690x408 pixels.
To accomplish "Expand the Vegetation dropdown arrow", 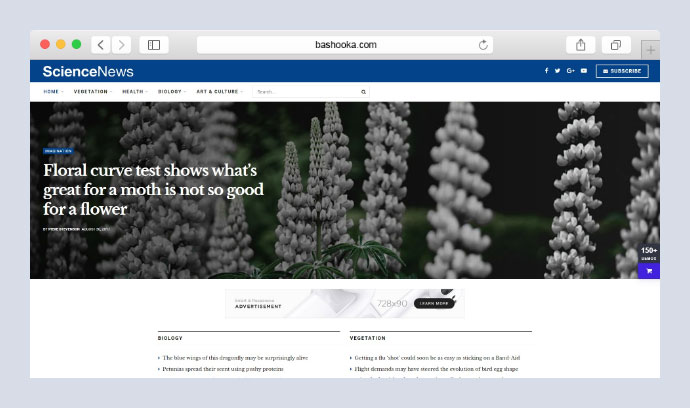I will pyautogui.click(x=111, y=92).
